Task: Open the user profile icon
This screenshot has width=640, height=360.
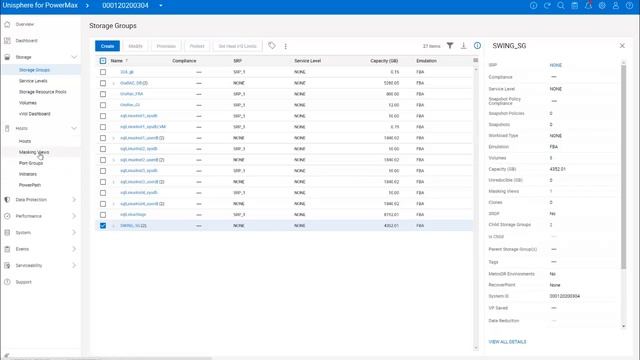Action: (x=616, y=5)
